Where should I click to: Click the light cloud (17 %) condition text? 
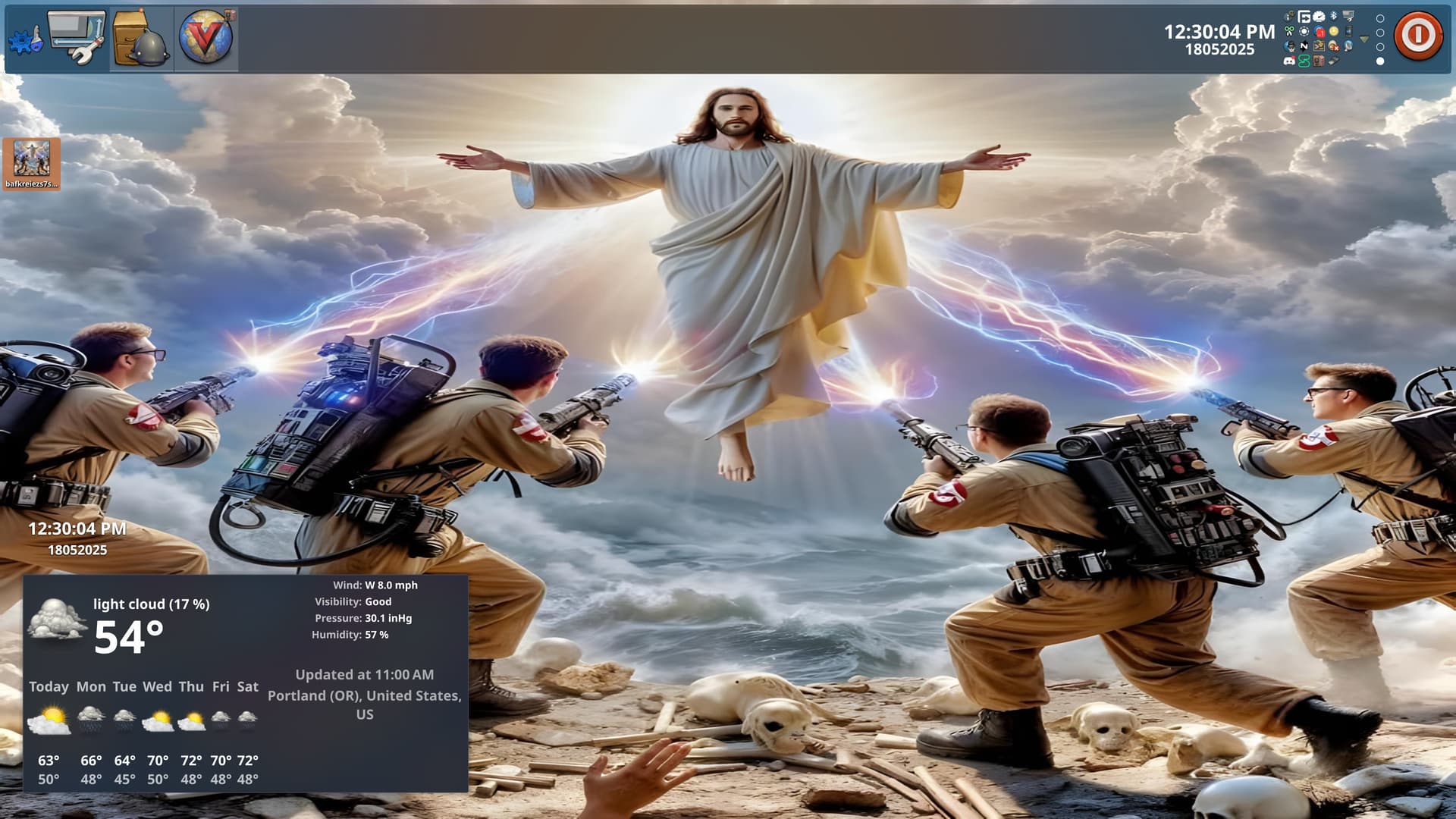151,604
